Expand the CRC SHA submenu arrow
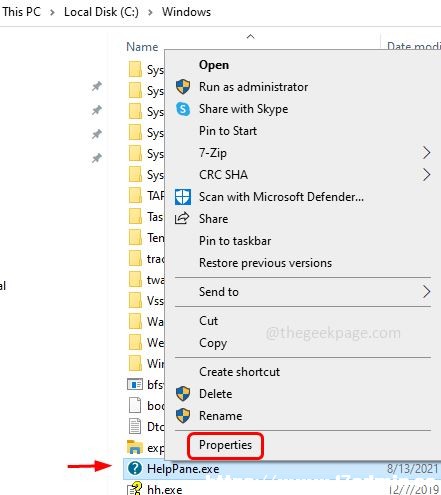Image resolution: width=441 pixels, height=495 pixels. (x=426, y=175)
